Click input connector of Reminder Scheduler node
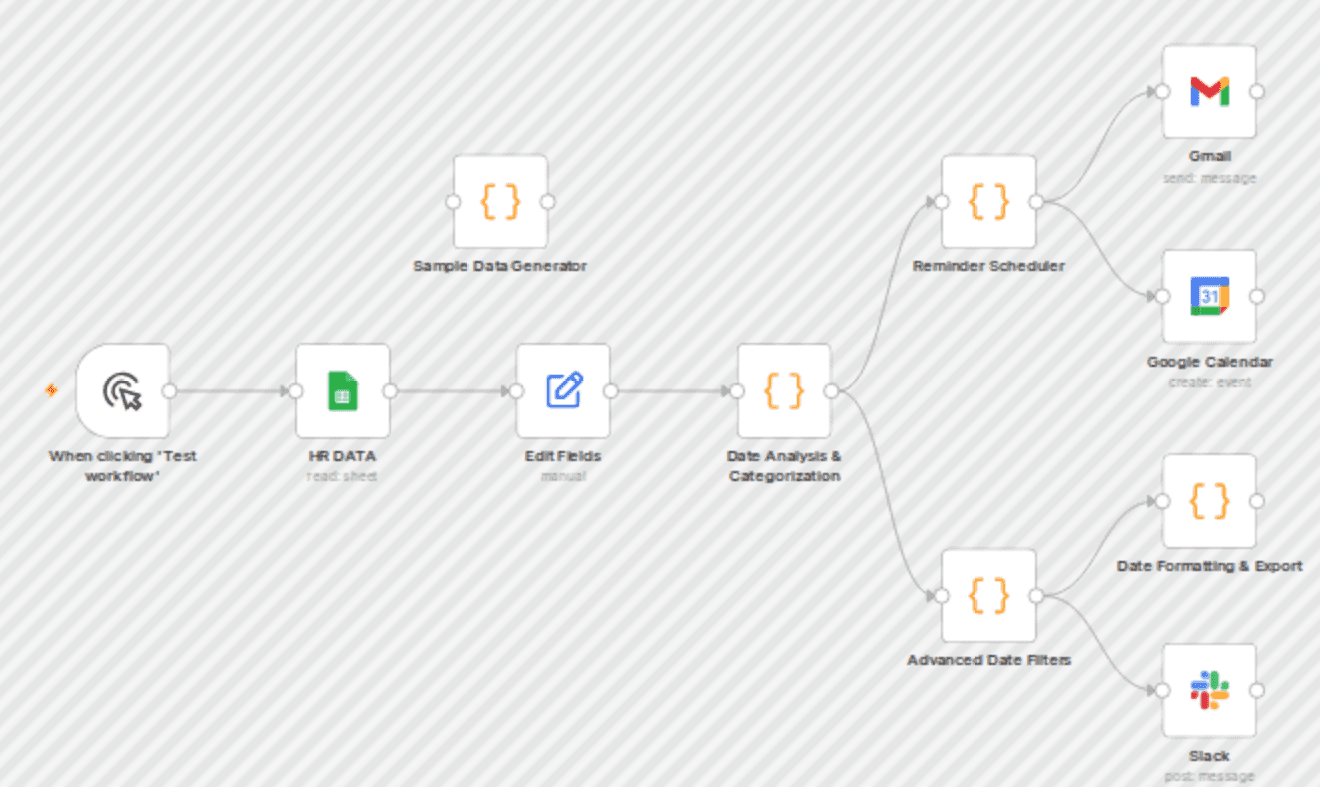The image size is (1320, 787). [941, 201]
